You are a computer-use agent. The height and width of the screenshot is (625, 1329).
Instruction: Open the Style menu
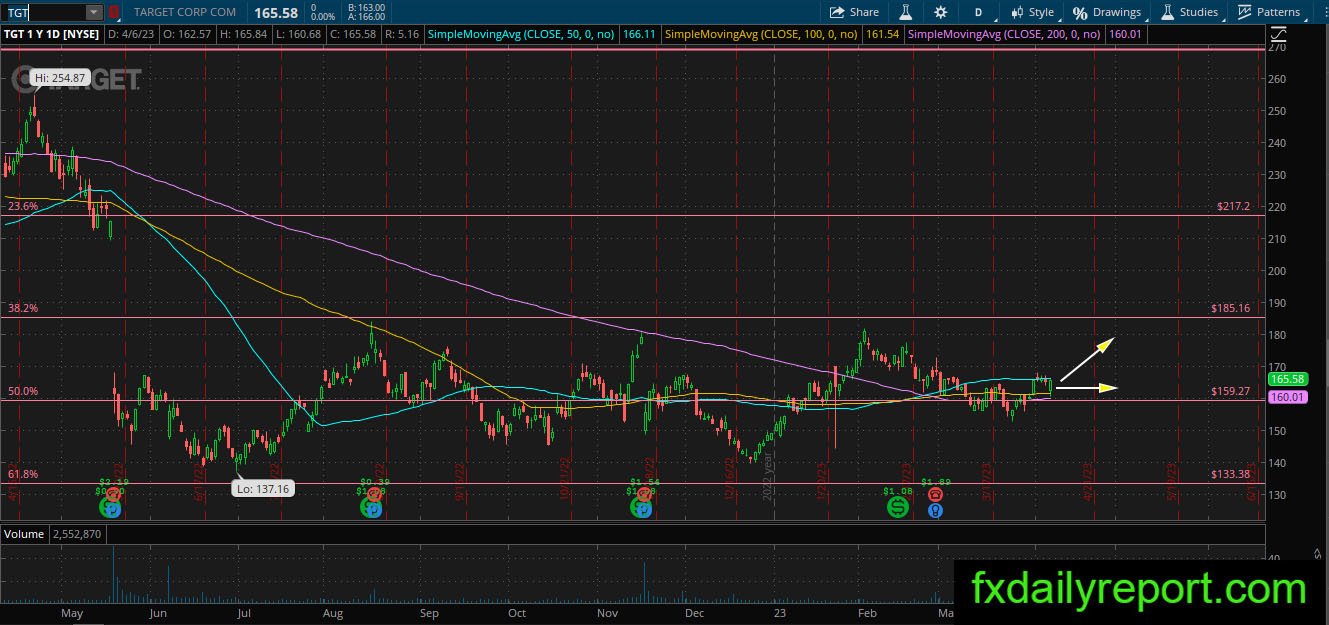click(1033, 12)
